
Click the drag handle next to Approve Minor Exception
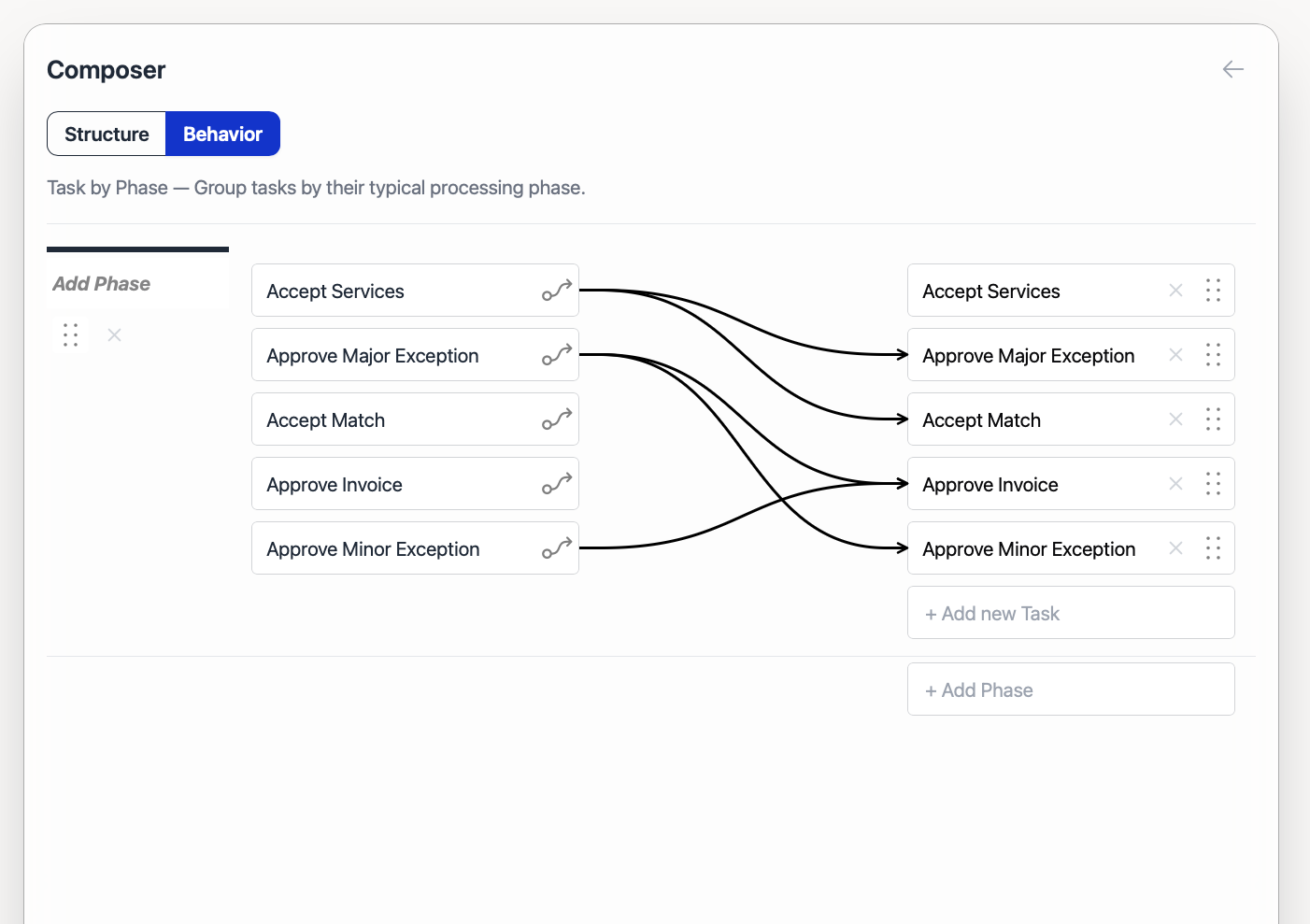1213,548
